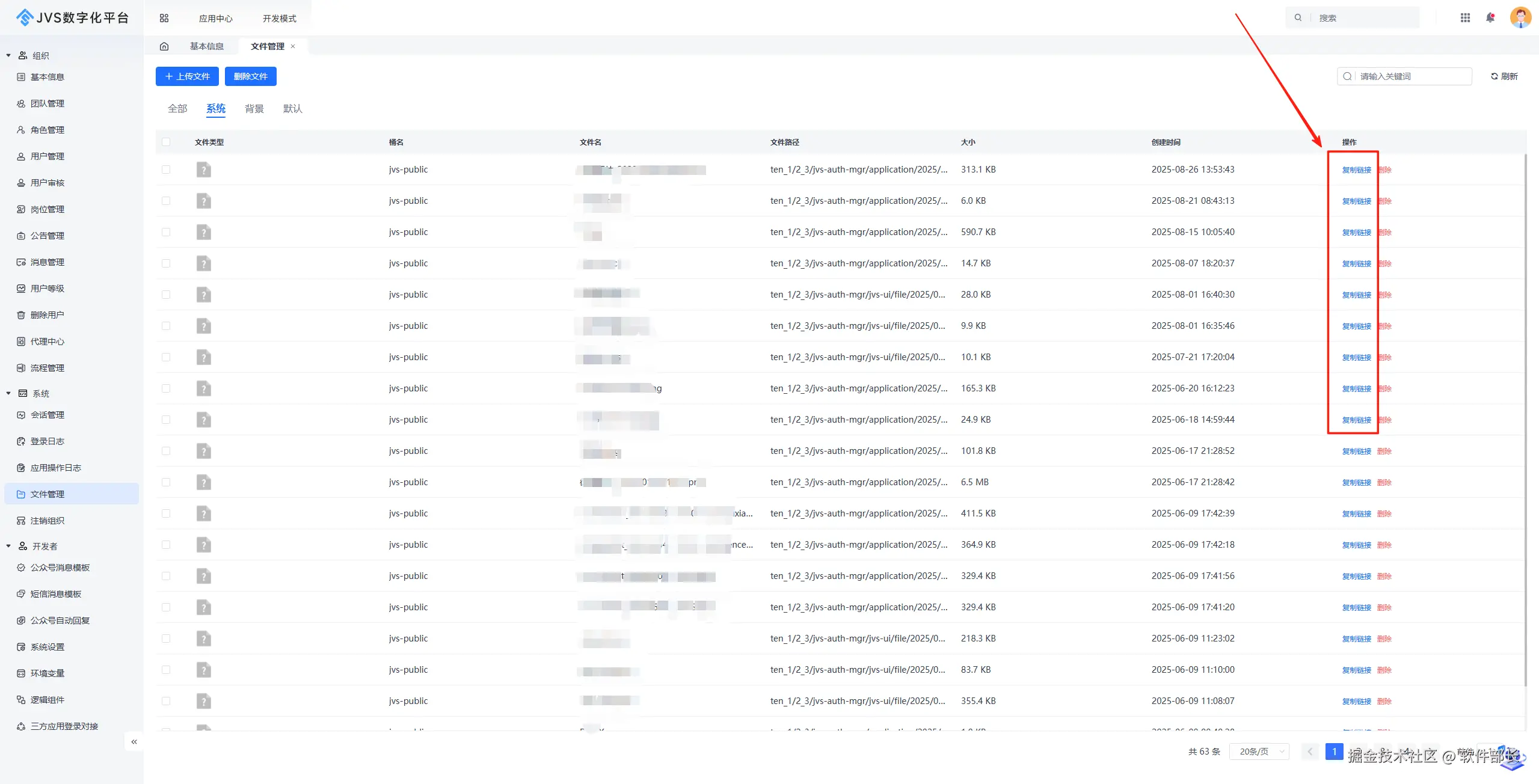Click the home icon tab
The height and width of the screenshot is (784, 1539).
coord(164,46)
